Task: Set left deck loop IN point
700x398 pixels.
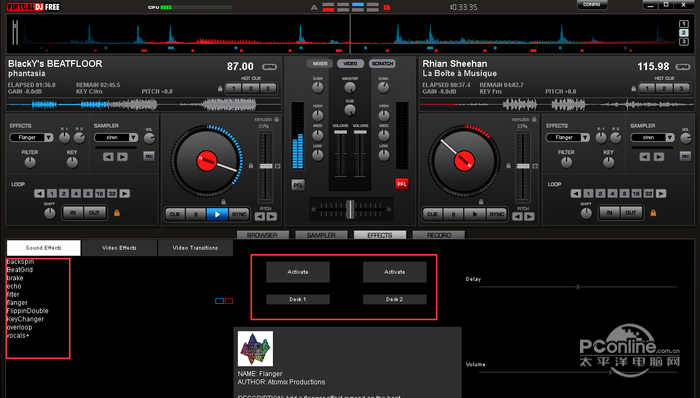Action: [x=73, y=213]
